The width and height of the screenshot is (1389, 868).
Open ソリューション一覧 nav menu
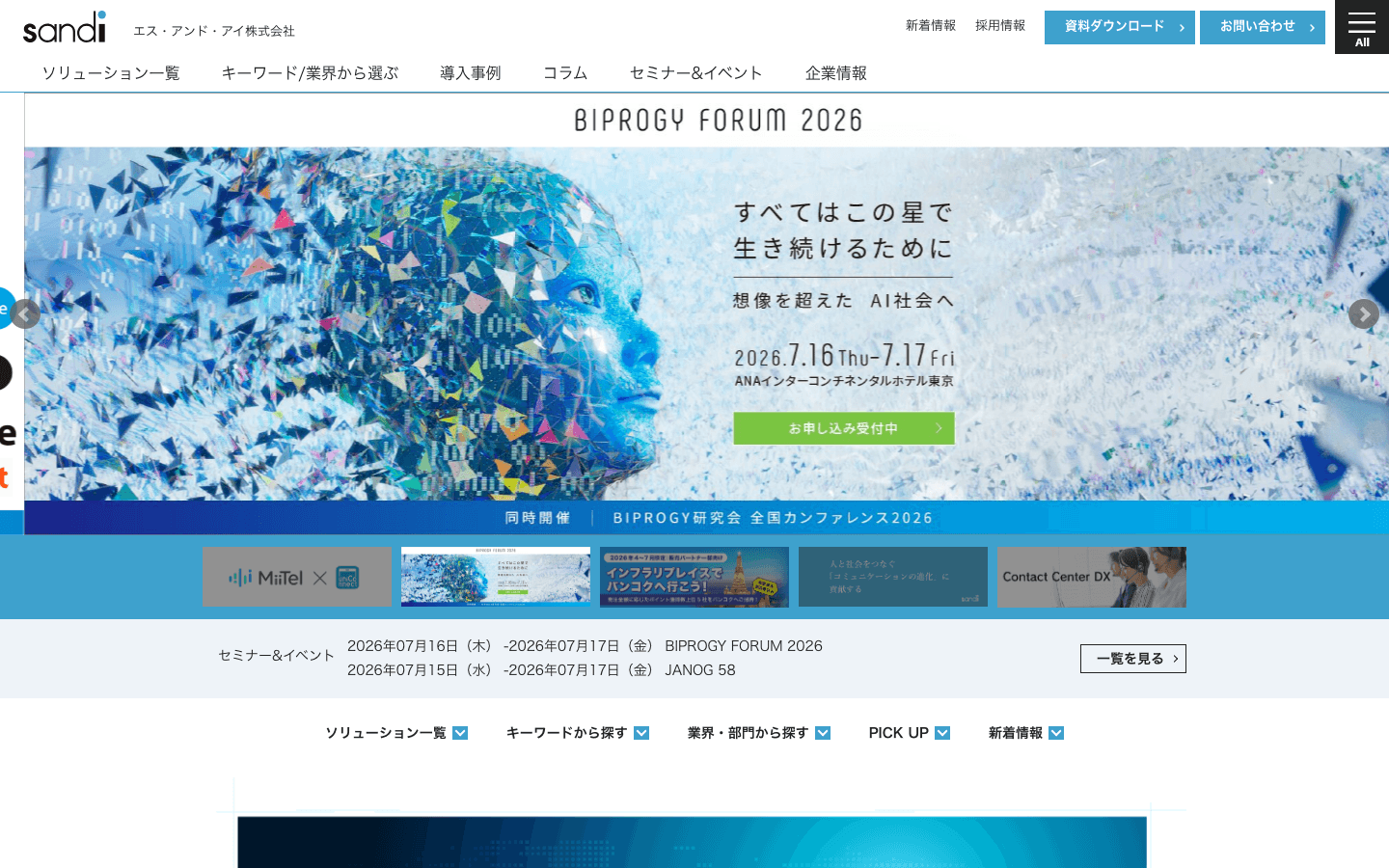[111, 73]
